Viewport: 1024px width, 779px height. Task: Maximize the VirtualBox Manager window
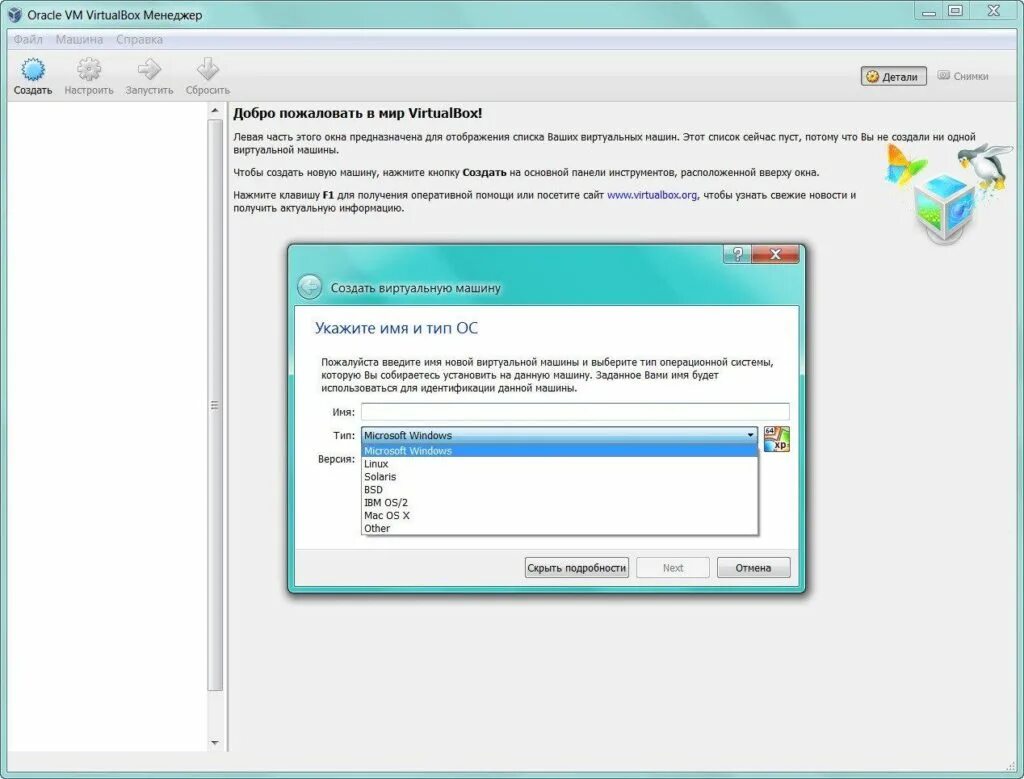tap(955, 11)
